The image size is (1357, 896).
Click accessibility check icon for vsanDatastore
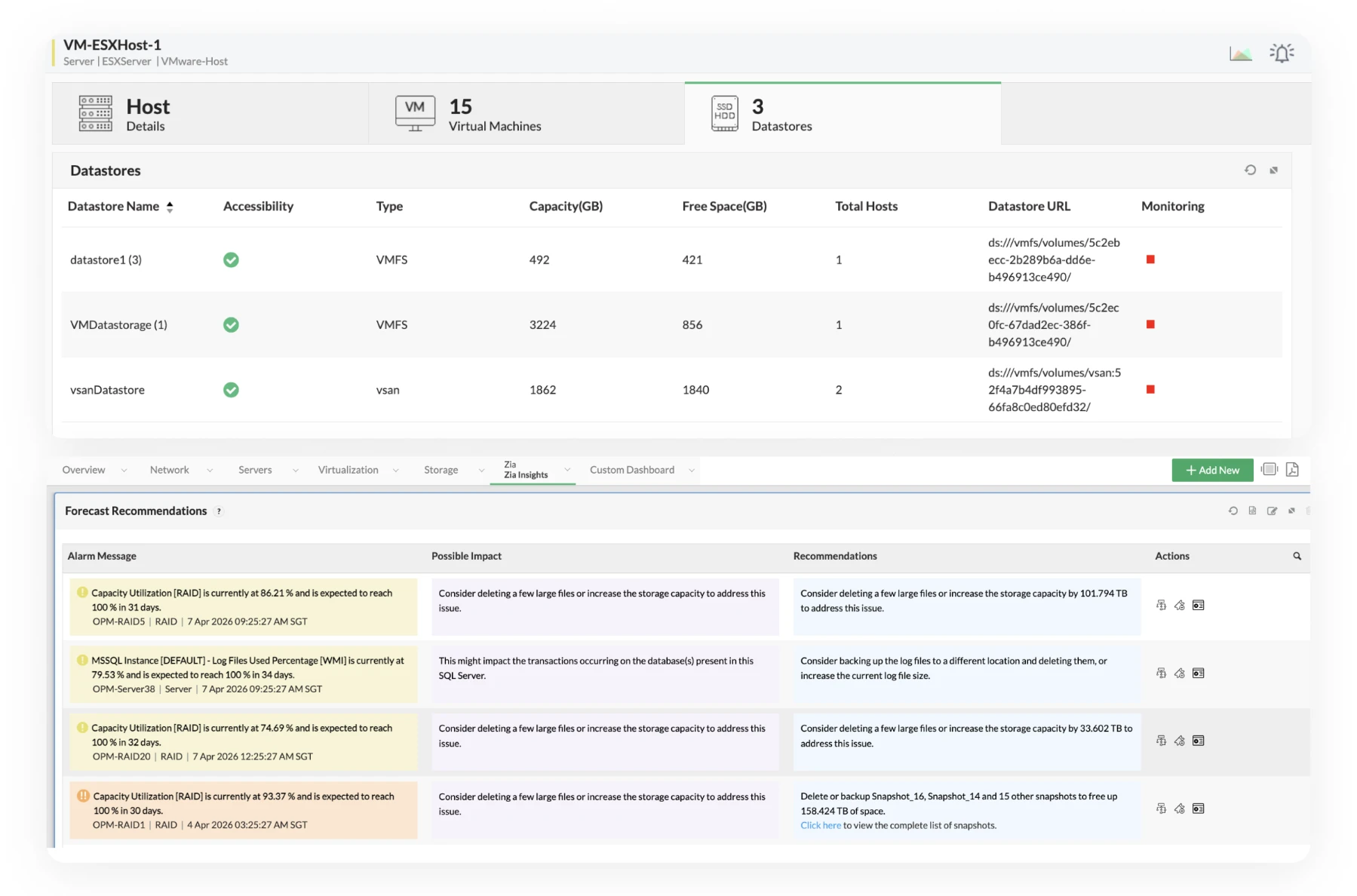point(231,389)
